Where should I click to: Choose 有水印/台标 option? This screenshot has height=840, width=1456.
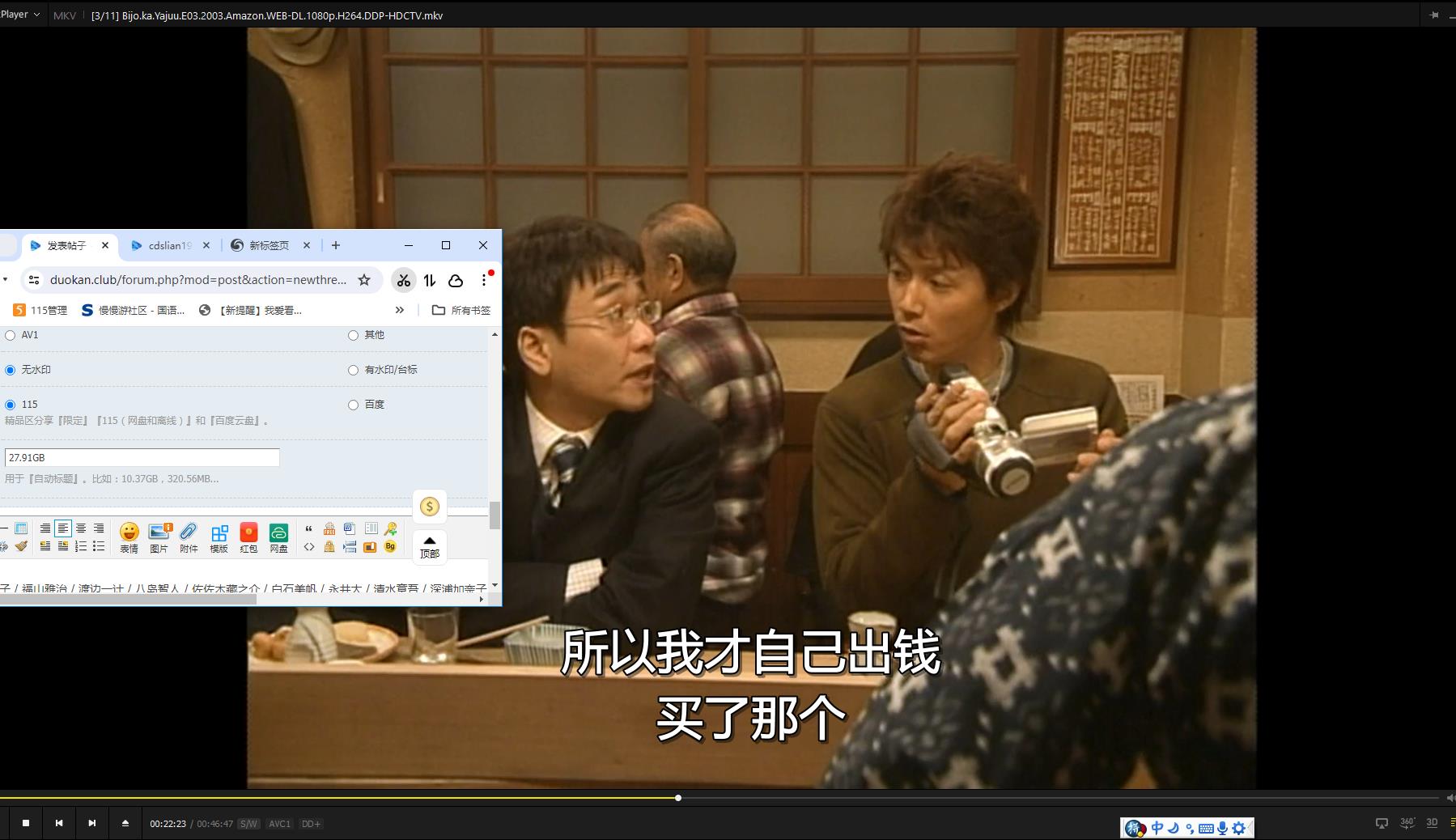point(353,369)
